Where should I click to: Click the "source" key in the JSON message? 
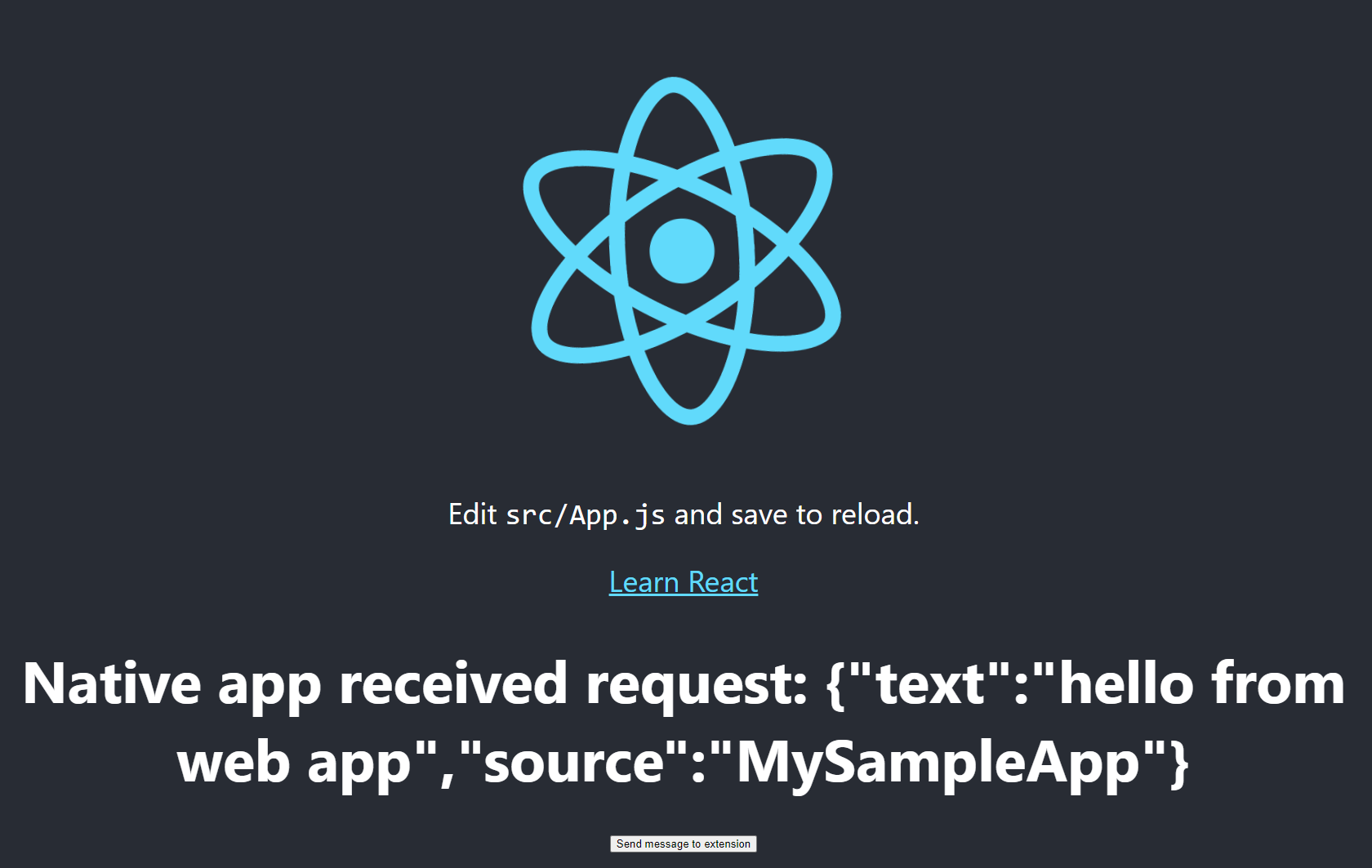(x=574, y=761)
